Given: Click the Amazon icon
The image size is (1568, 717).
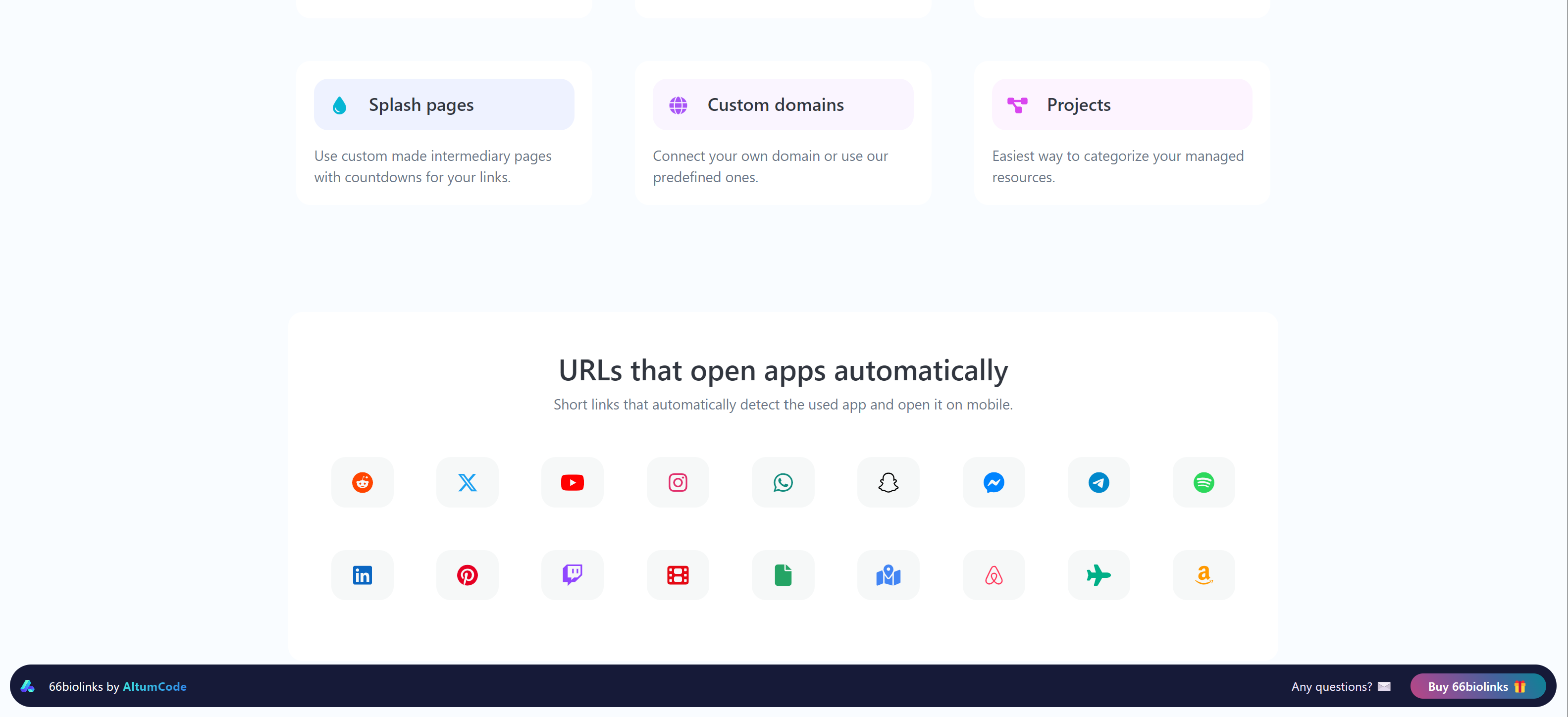Looking at the screenshot, I should (x=1203, y=574).
